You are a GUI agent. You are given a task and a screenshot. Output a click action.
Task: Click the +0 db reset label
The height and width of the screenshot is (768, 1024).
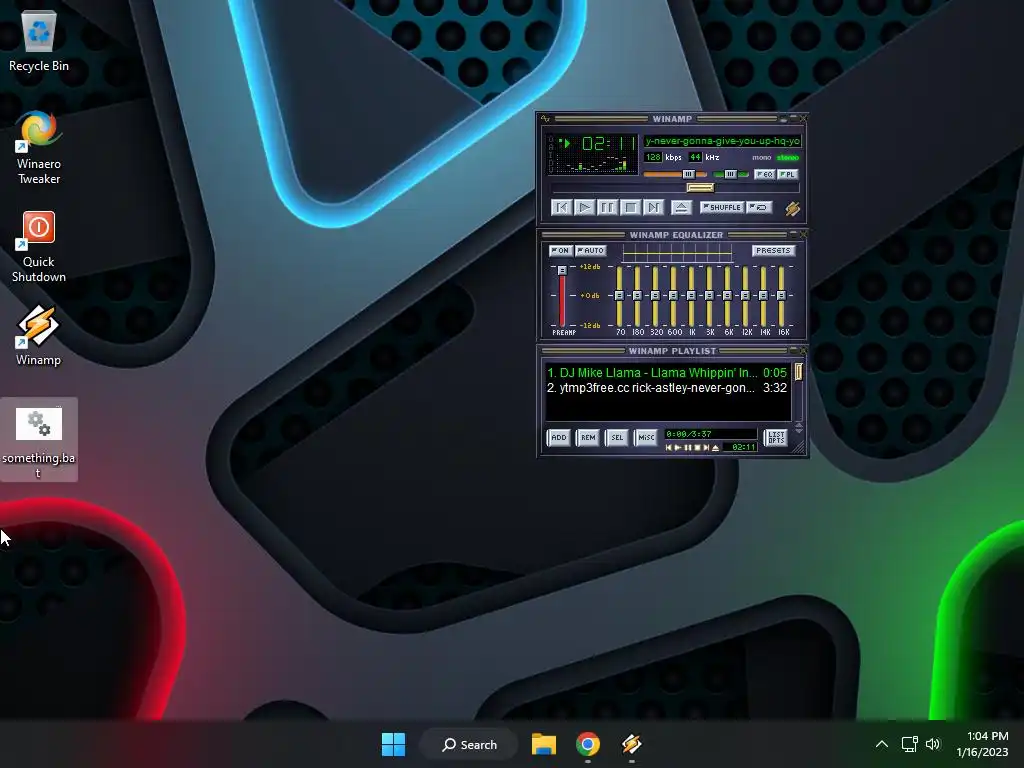point(590,296)
